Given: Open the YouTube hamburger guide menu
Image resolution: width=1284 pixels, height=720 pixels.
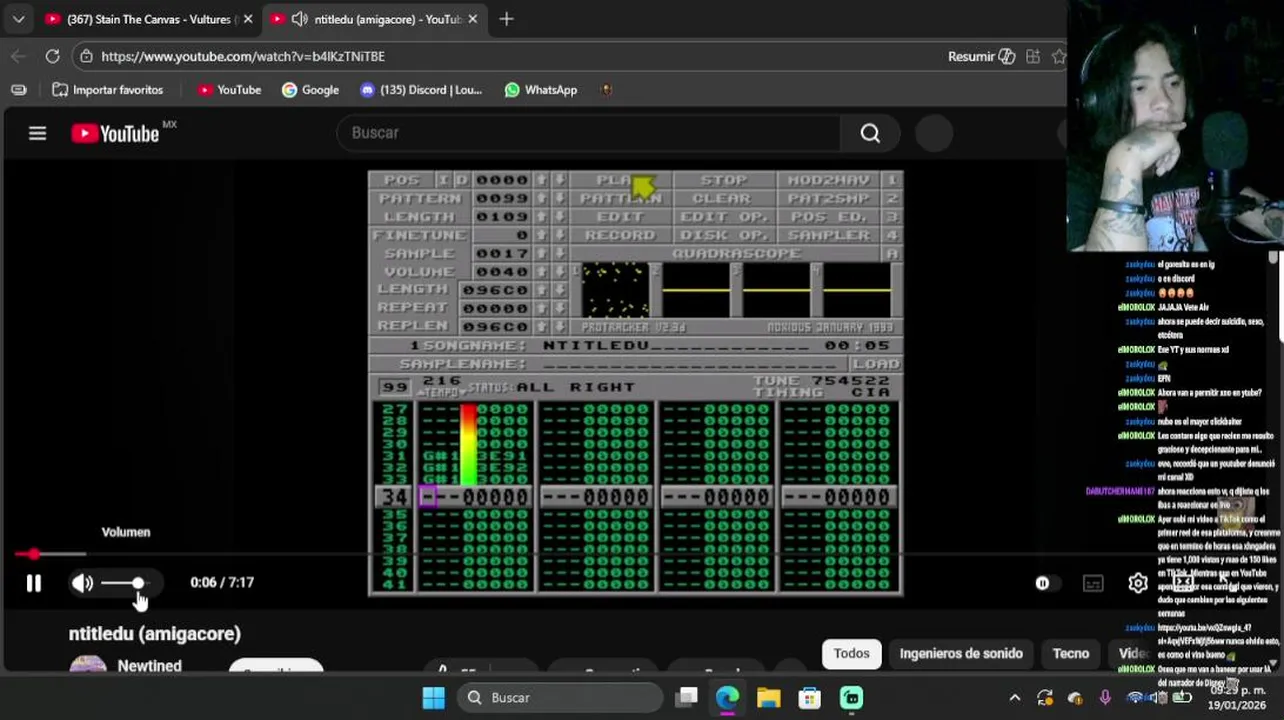Looking at the screenshot, I should click(x=37, y=133).
